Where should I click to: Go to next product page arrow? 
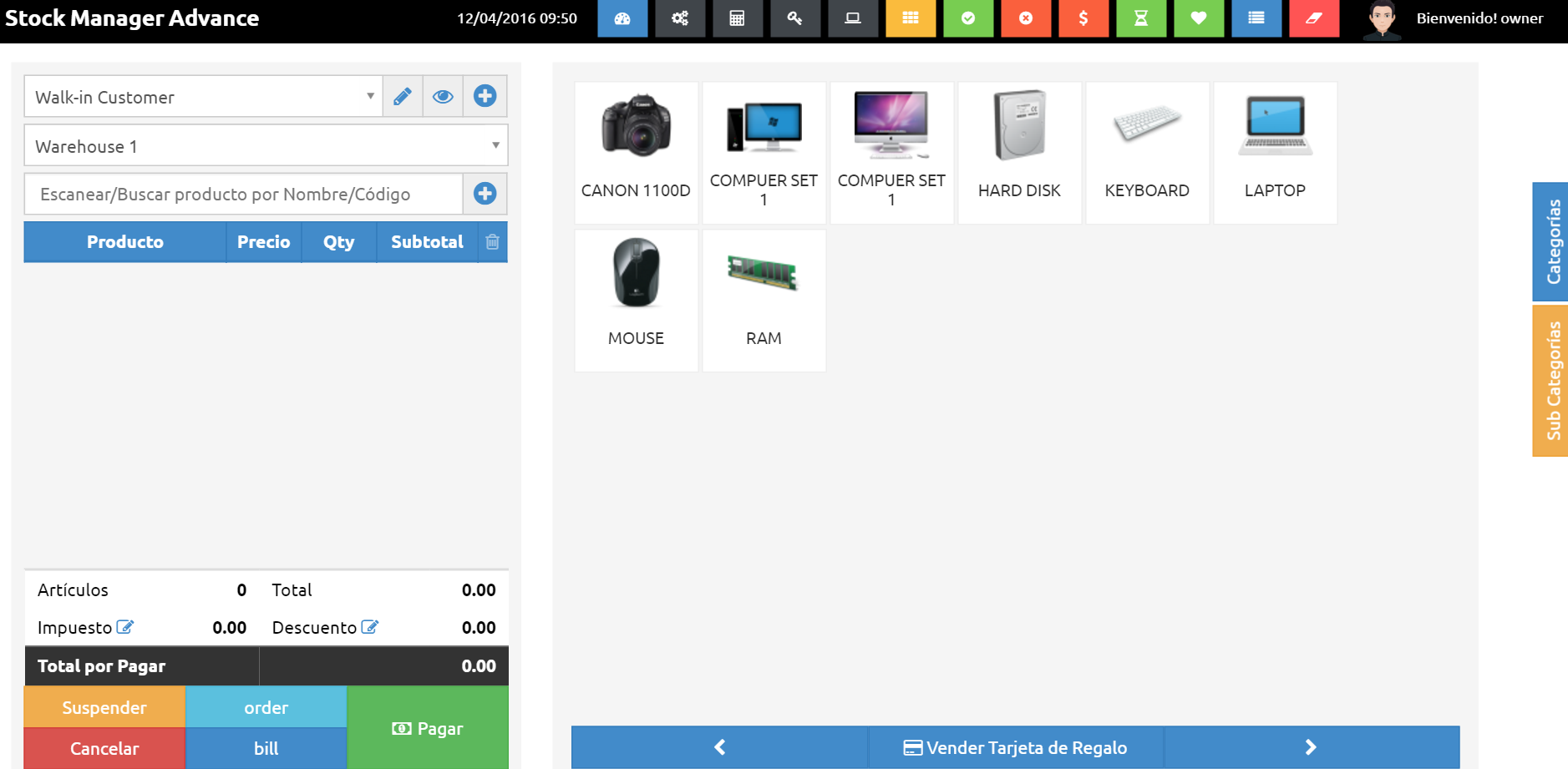[1310, 747]
